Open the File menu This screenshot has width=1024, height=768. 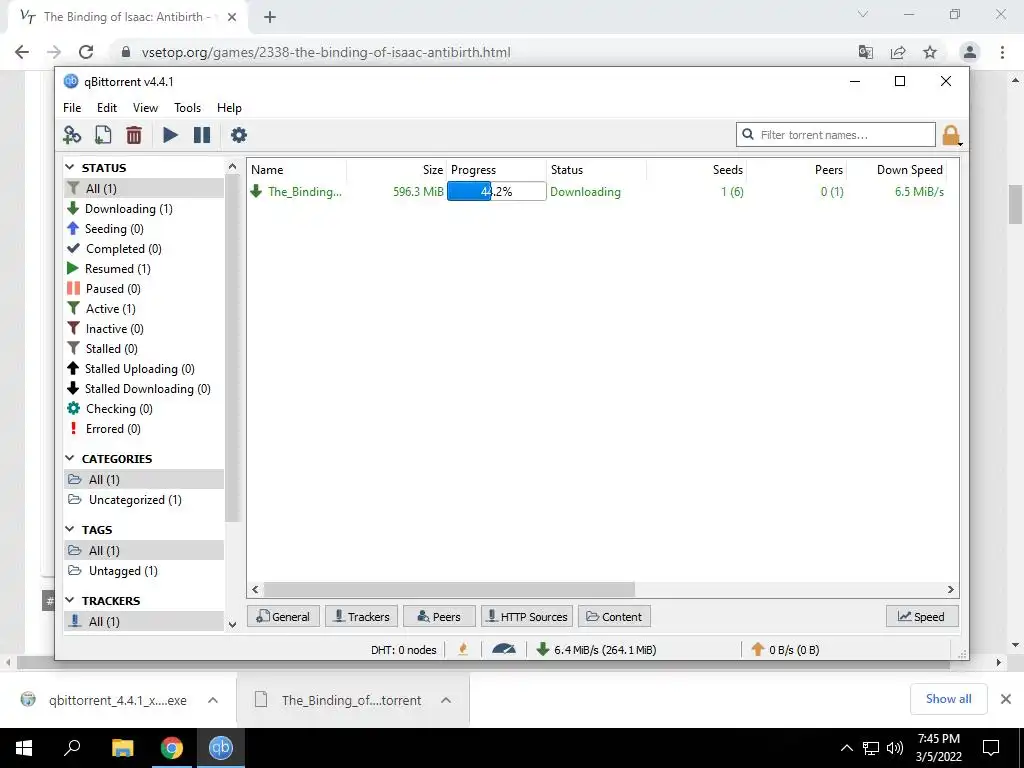pos(72,108)
